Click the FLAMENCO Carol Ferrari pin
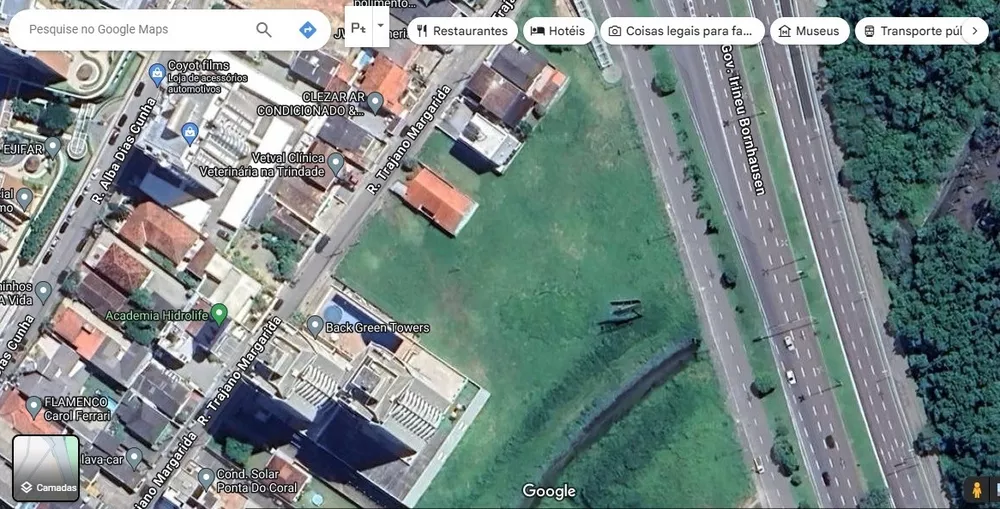1000x509 pixels. (x=34, y=406)
